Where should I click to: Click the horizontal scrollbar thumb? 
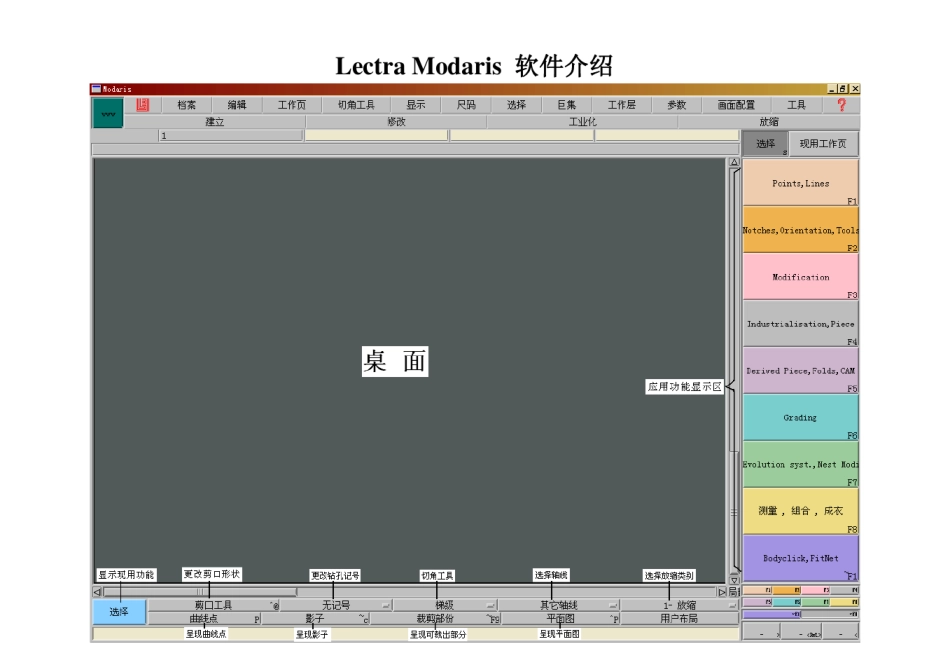point(200,591)
